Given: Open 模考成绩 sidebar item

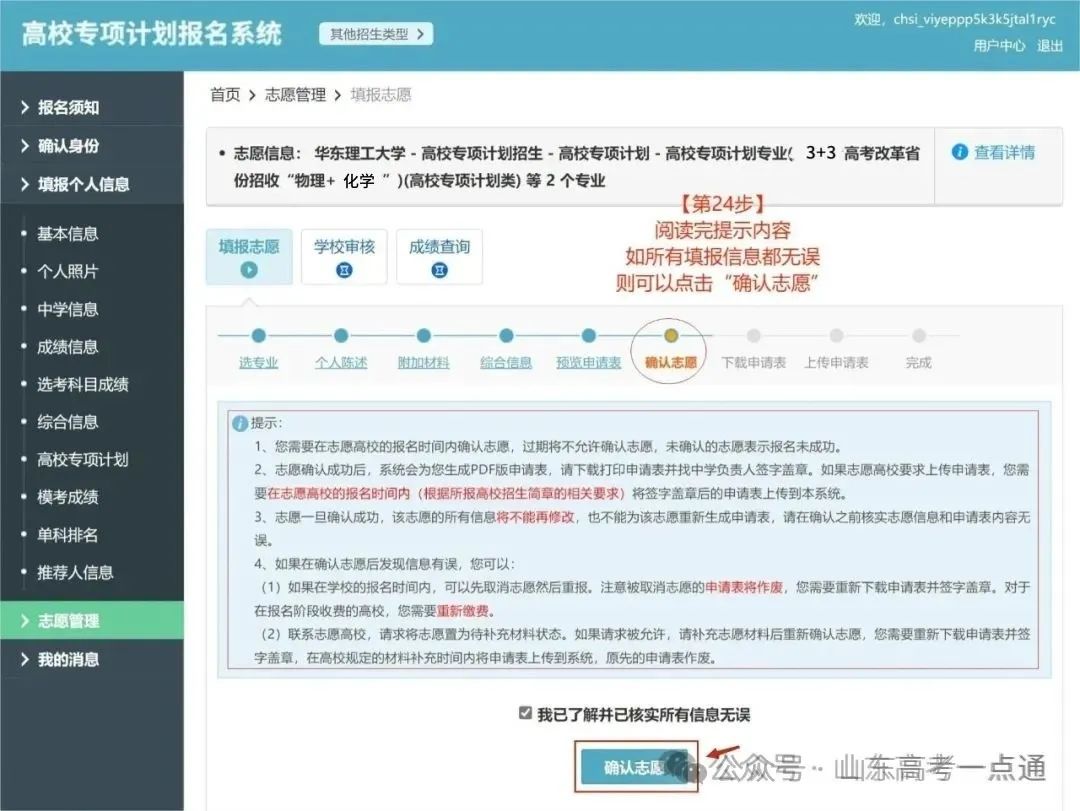Looking at the screenshot, I should click(x=68, y=497).
